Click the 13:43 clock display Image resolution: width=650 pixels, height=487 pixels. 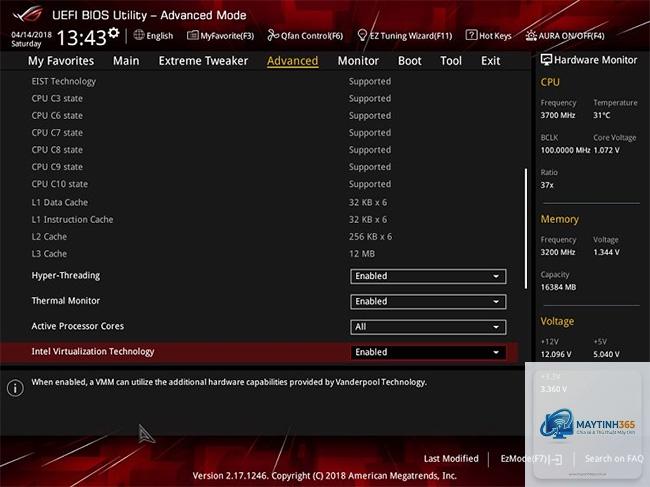click(x=82, y=38)
